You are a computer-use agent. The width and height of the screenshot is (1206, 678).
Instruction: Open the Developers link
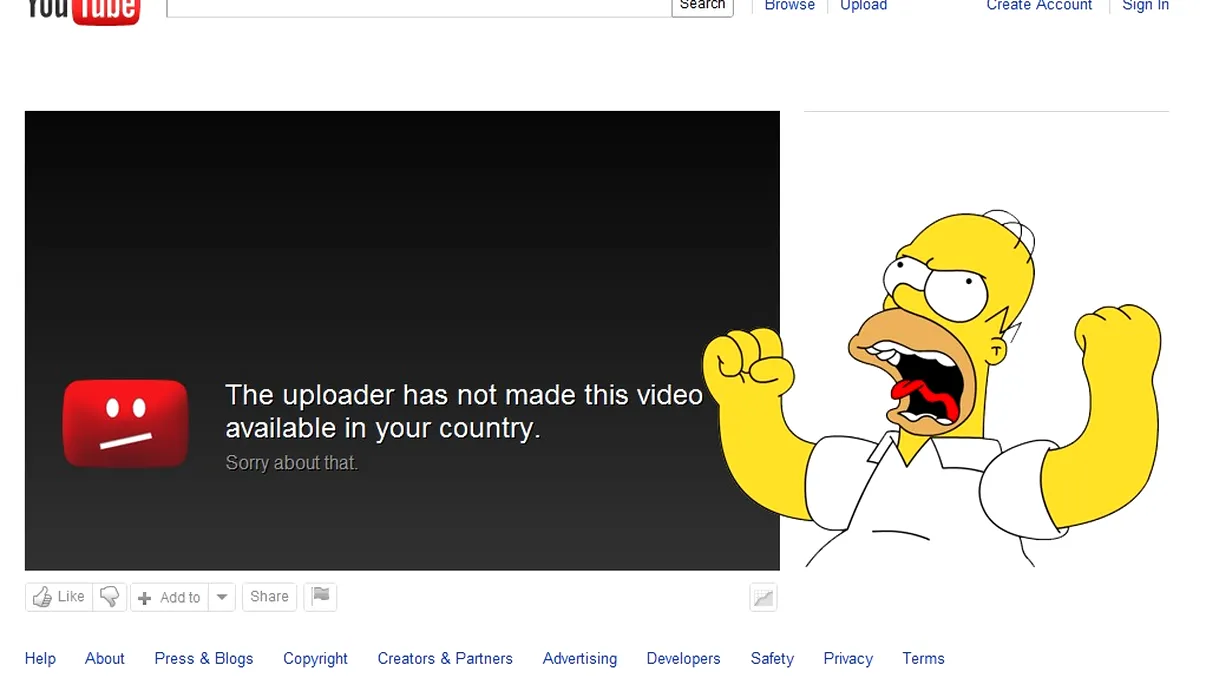(683, 658)
